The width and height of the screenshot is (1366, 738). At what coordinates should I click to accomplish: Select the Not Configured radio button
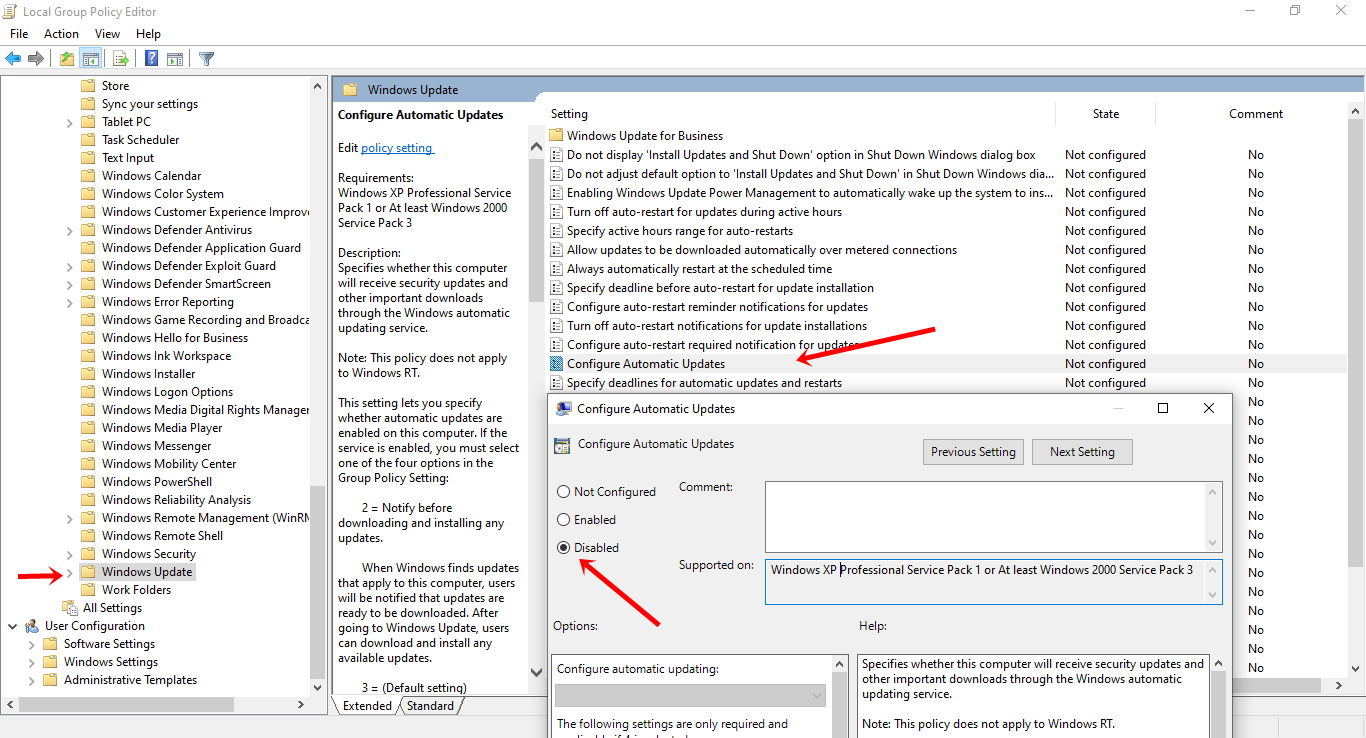(564, 492)
